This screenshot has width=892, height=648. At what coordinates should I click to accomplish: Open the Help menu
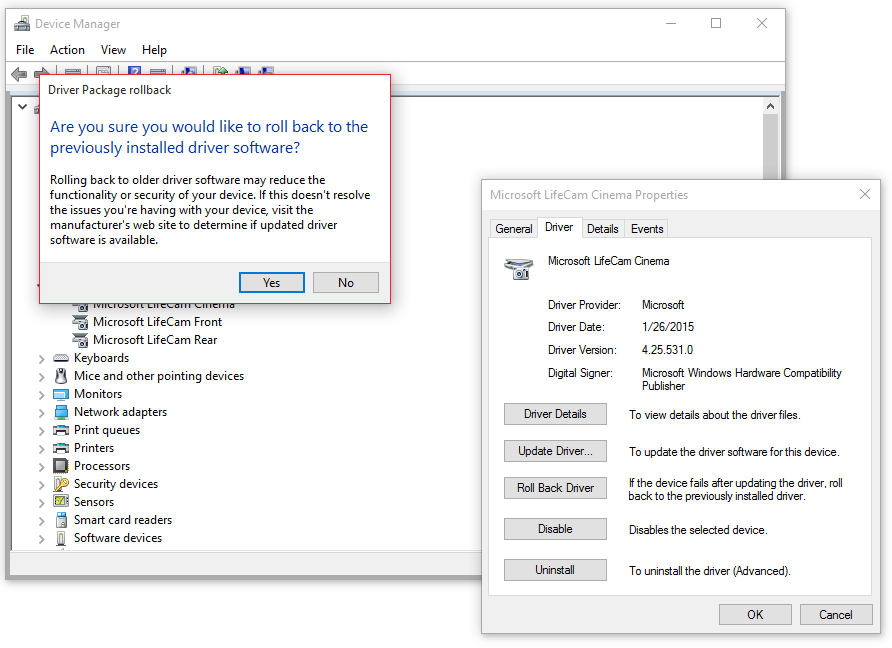coord(154,50)
